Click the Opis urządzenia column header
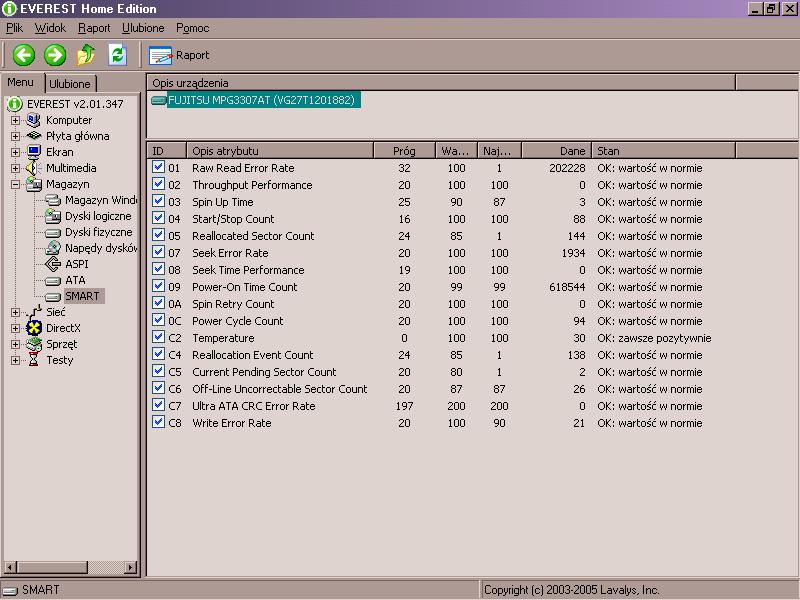This screenshot has height=600, width=800. 441,83
